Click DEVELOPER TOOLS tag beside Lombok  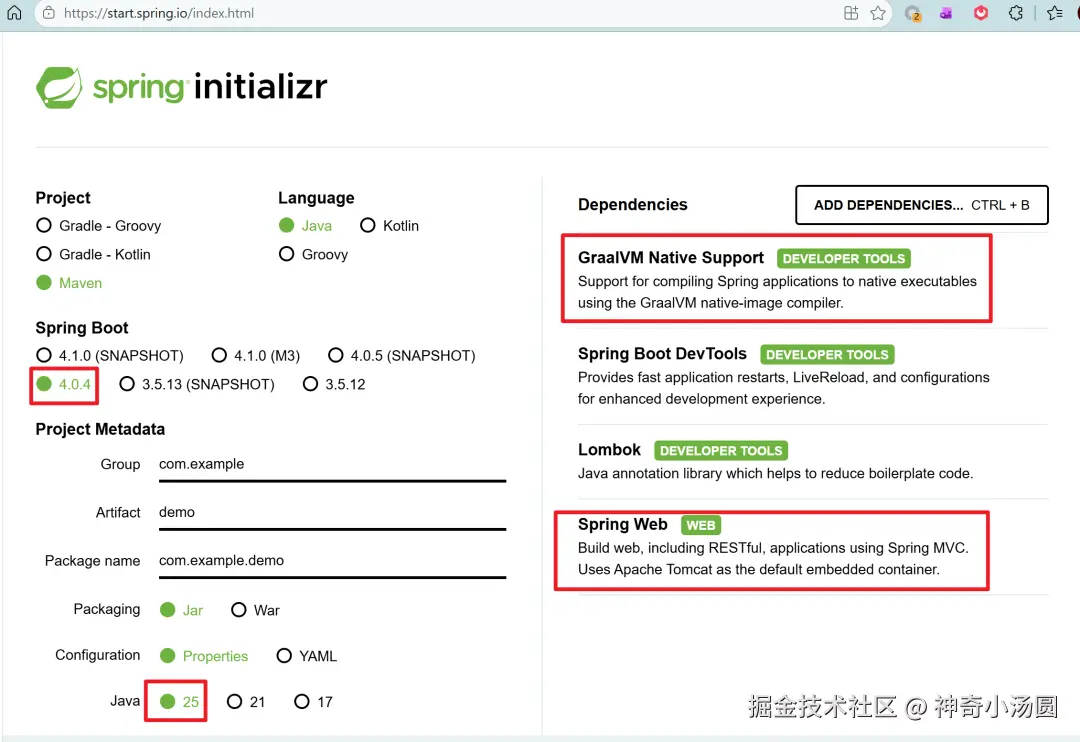pyautogui.click(x=721, y=451)
